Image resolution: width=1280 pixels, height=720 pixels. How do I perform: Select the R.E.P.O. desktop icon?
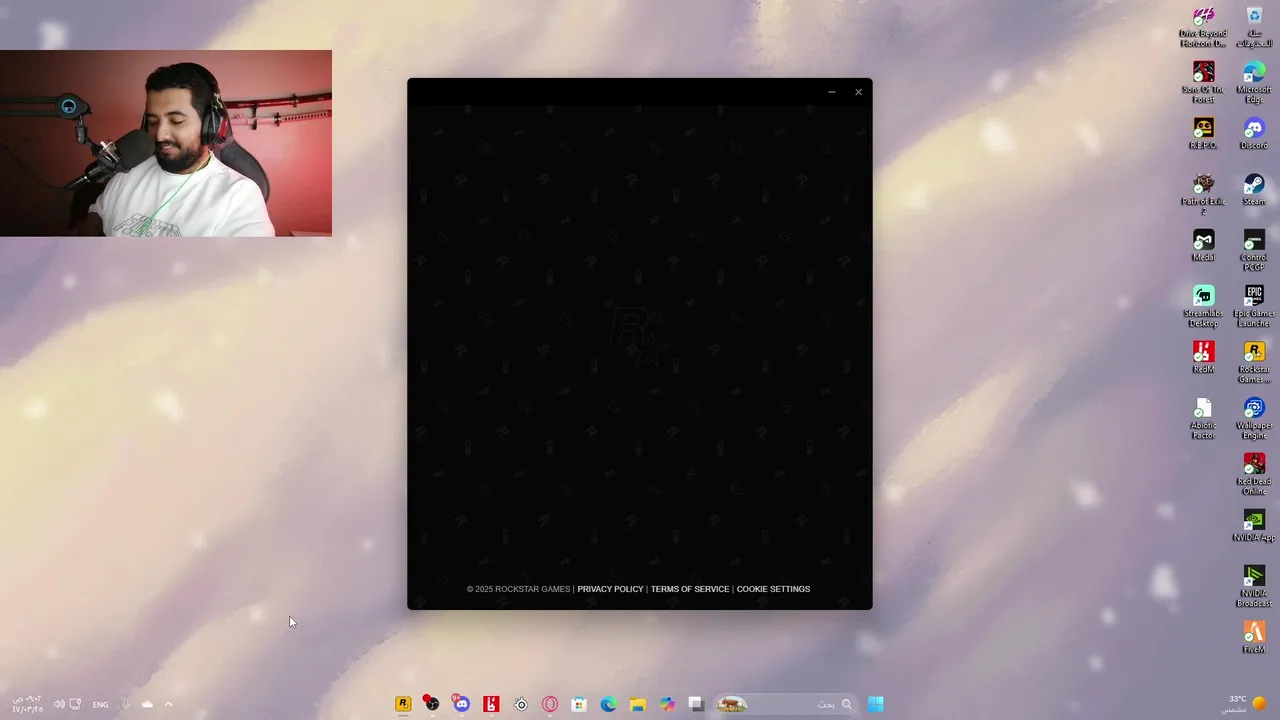(x=1203, y=134)
